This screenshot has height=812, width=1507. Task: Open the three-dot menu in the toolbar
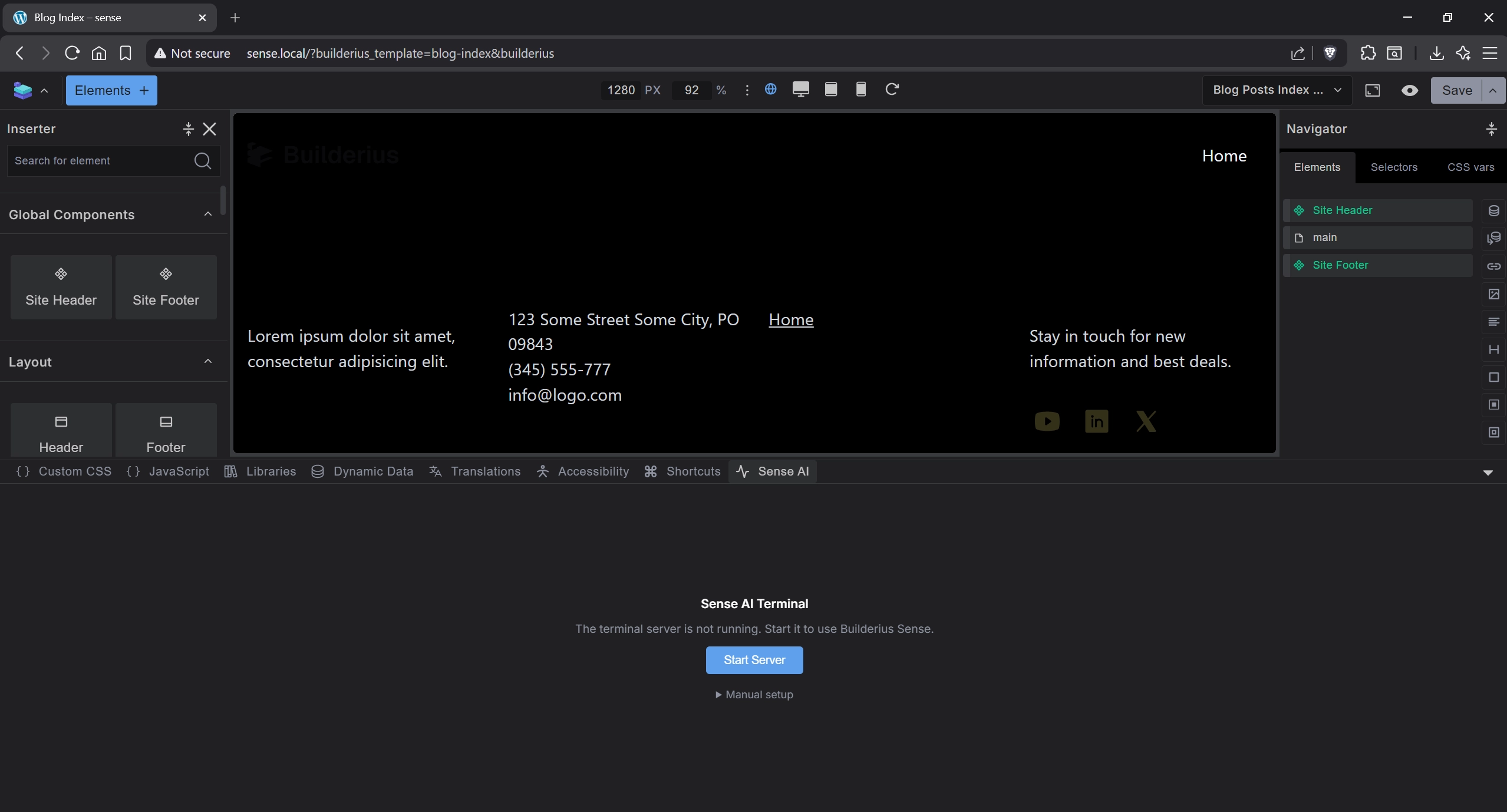point(747,90)
